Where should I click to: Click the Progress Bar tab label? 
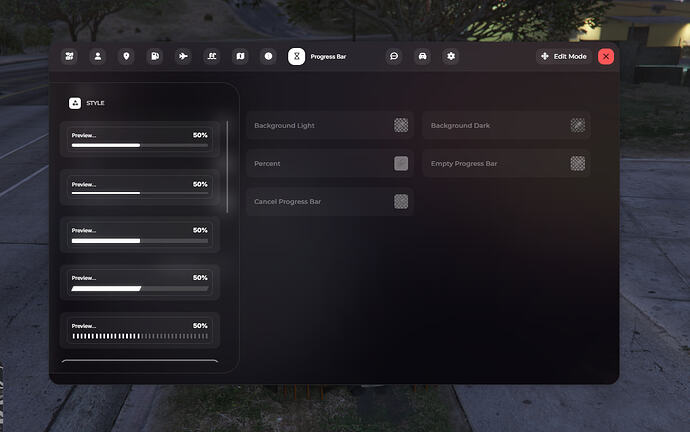[328, 57]
